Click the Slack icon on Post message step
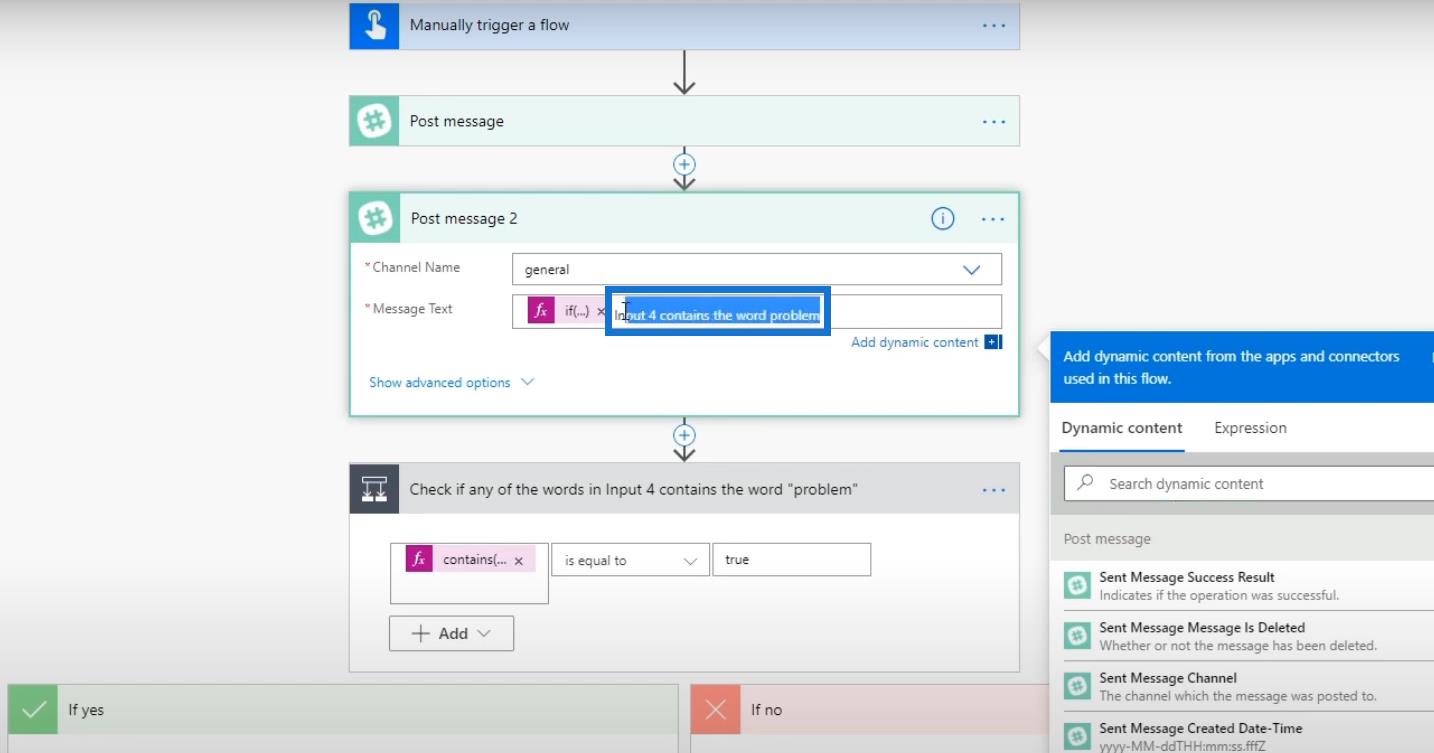This screenshot has height=753, width=1434. pyautogui.click(x=374, y=121)
